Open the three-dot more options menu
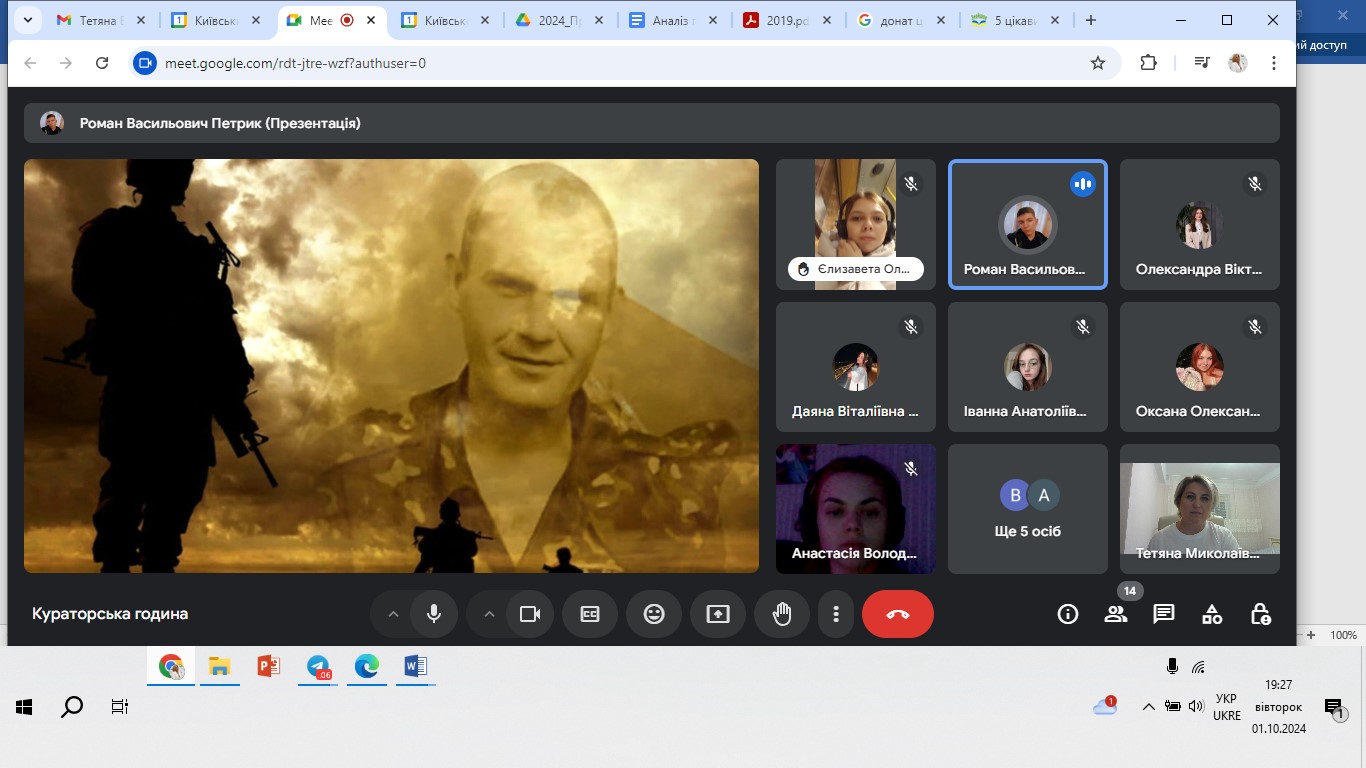The image size is (1366, 768). point(836,614)
